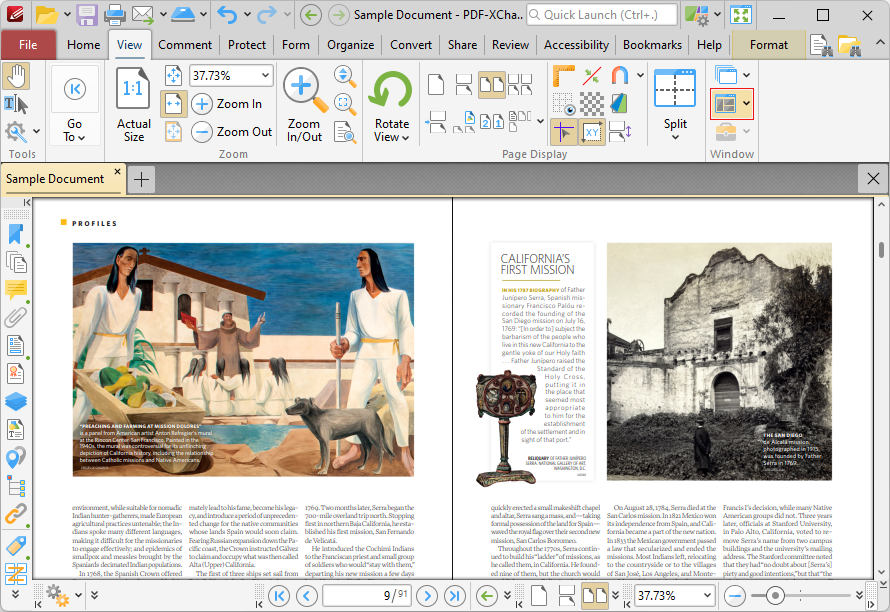The width and height of the screenshot is (890, 612).
Task: Open the Format tab
Action: point(769,45)
